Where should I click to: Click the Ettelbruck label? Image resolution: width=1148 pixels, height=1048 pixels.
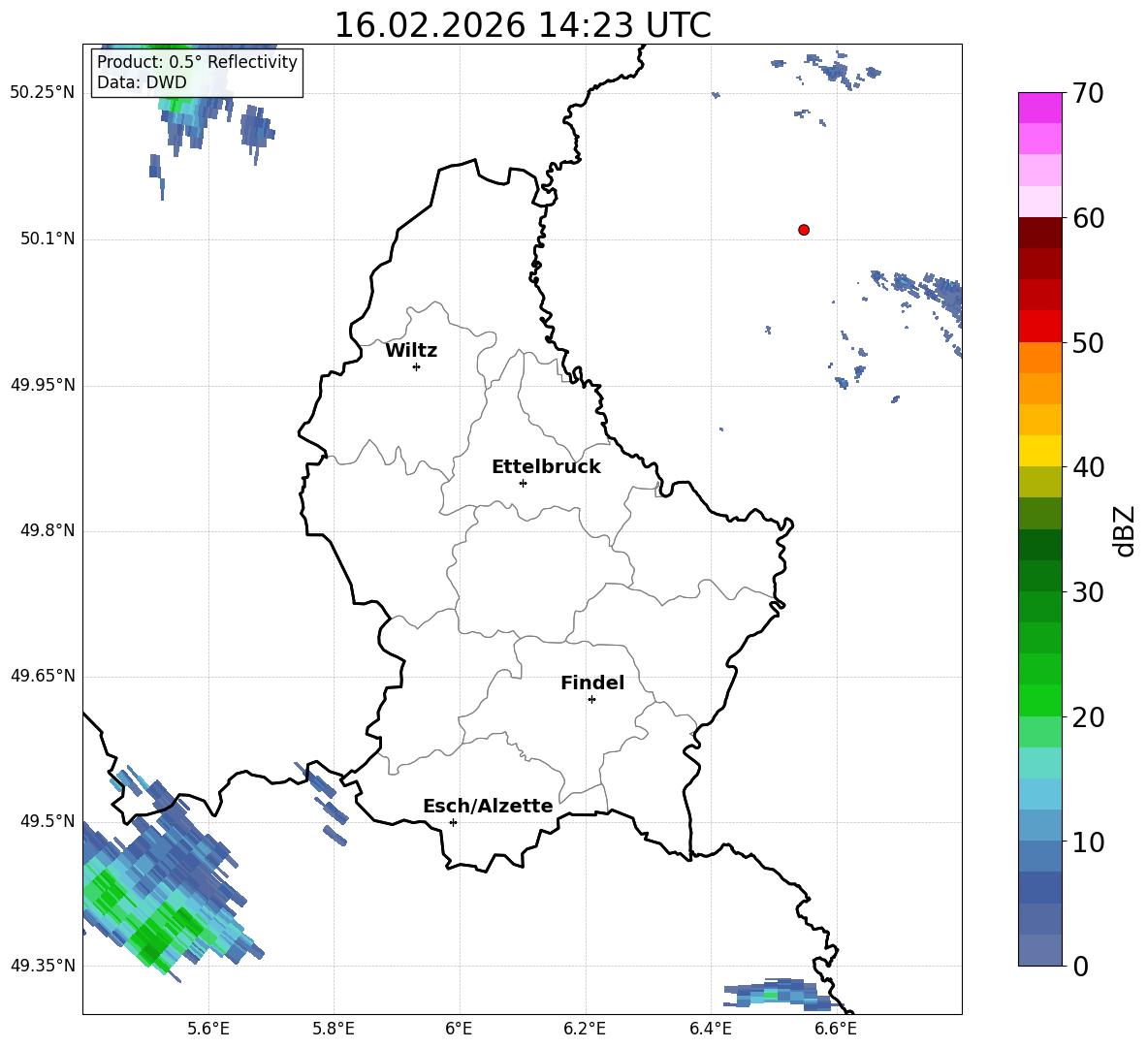(546, 467)
